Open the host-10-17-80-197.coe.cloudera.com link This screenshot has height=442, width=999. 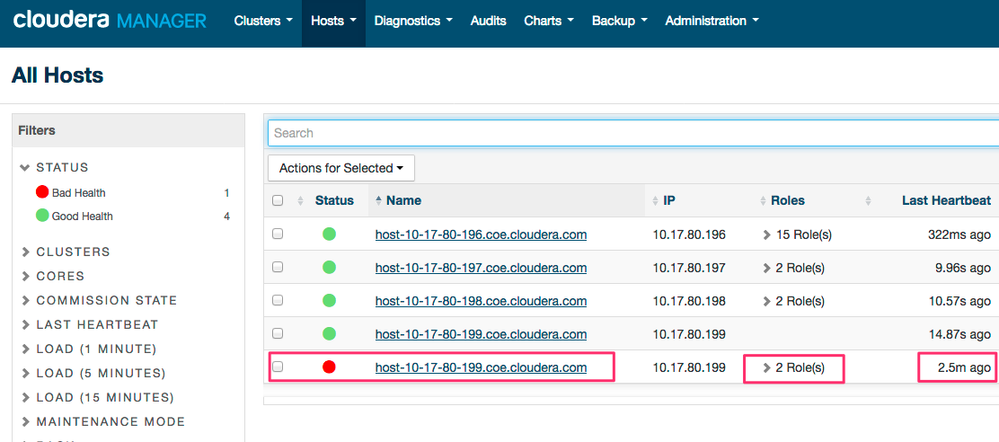point(480,268)
